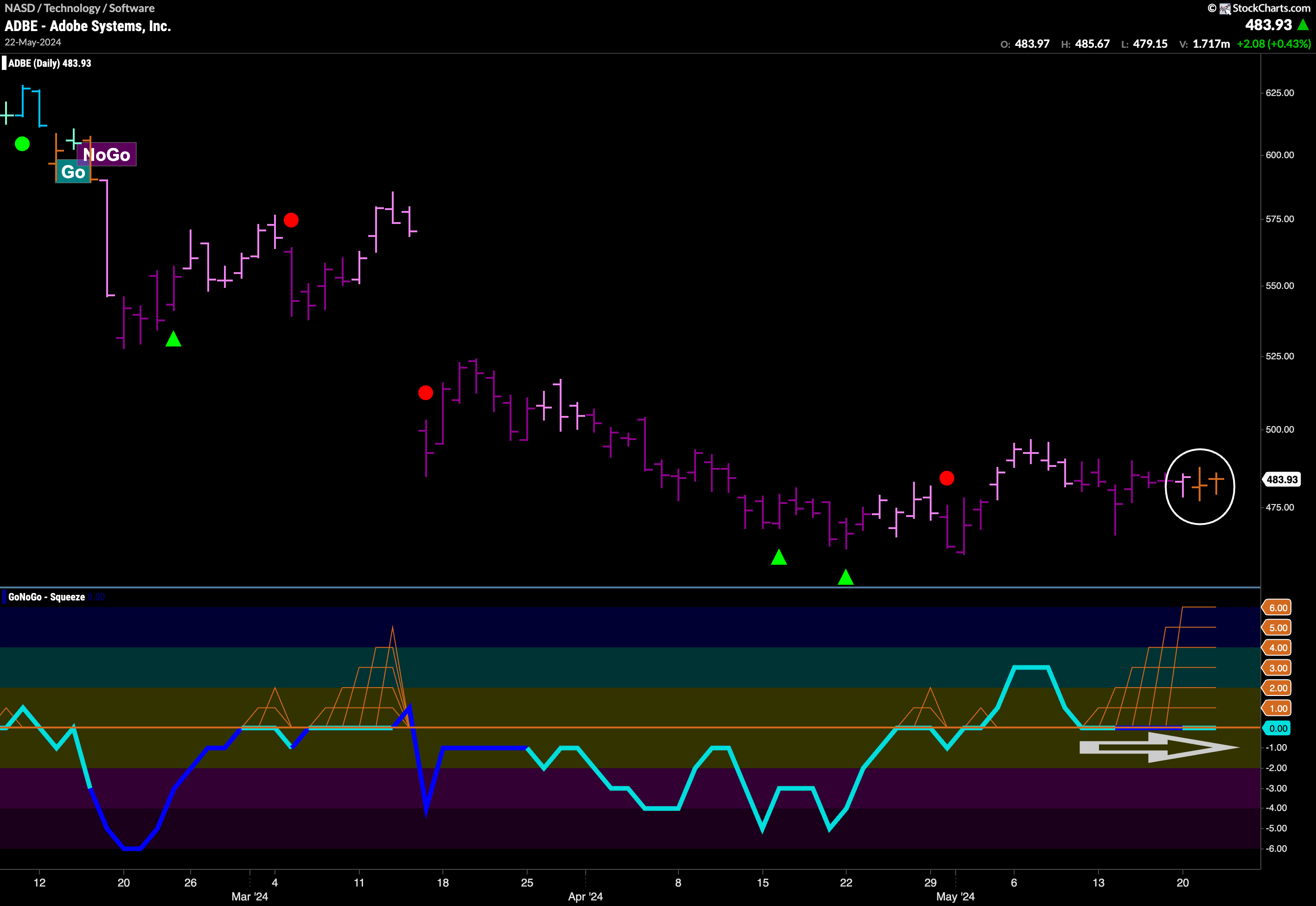Click the 575.00 price axis label
Image resolution: width=1316 pixels, height=906 pixels.
click(1280, 219)
